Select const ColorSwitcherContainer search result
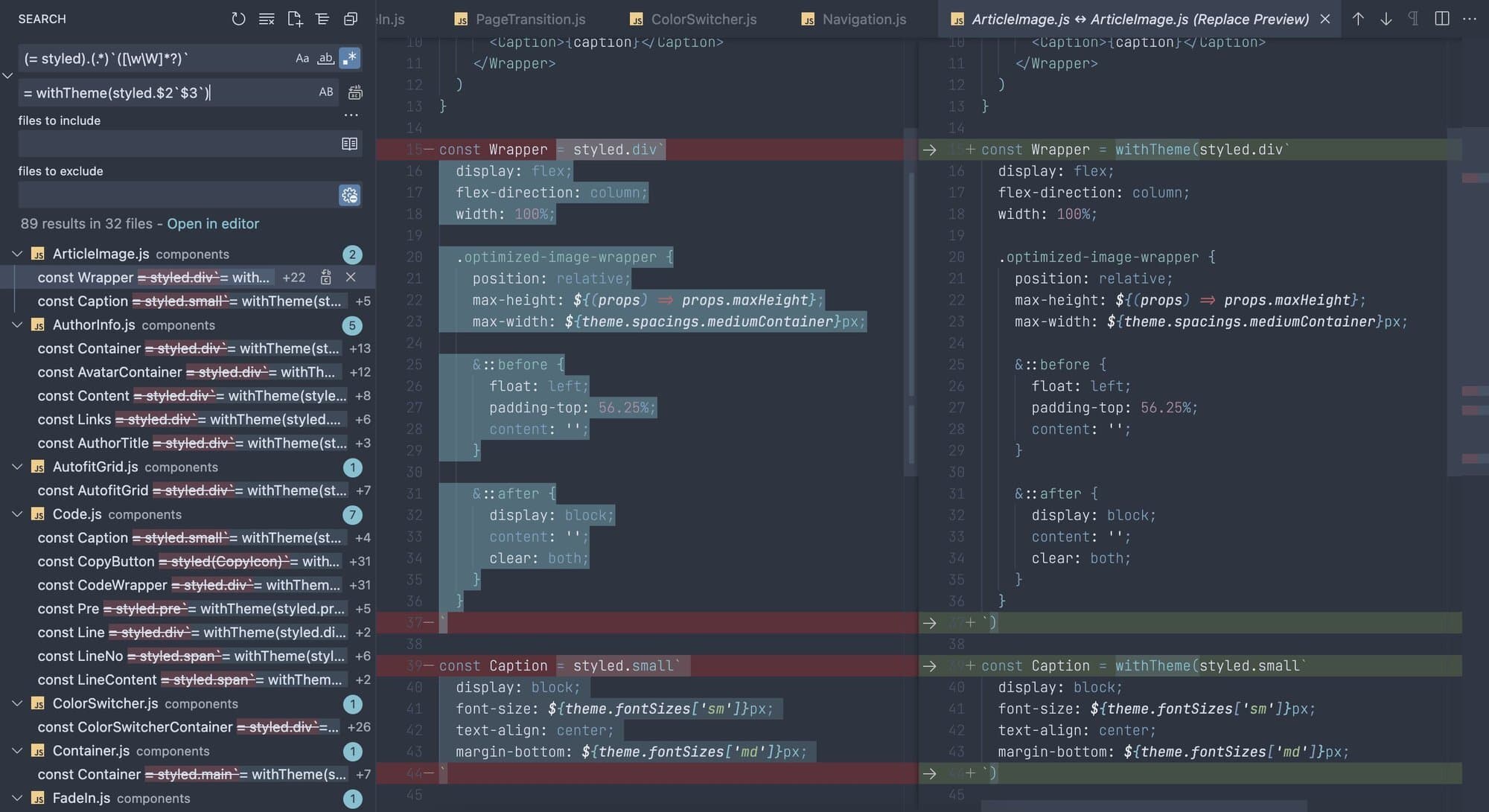Screen dimensions: 1489x812 tap(188, 727)
